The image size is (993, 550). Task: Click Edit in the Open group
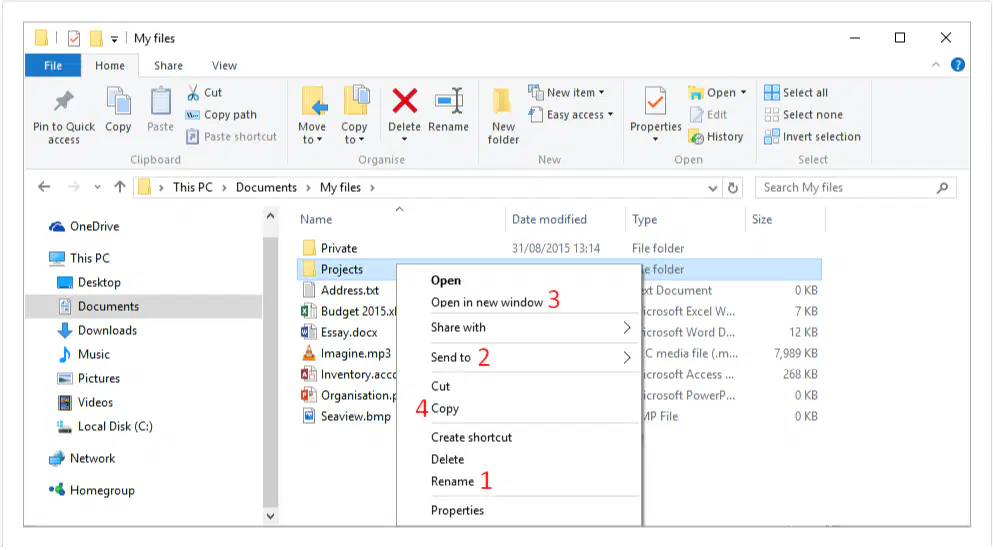point(709,115)
